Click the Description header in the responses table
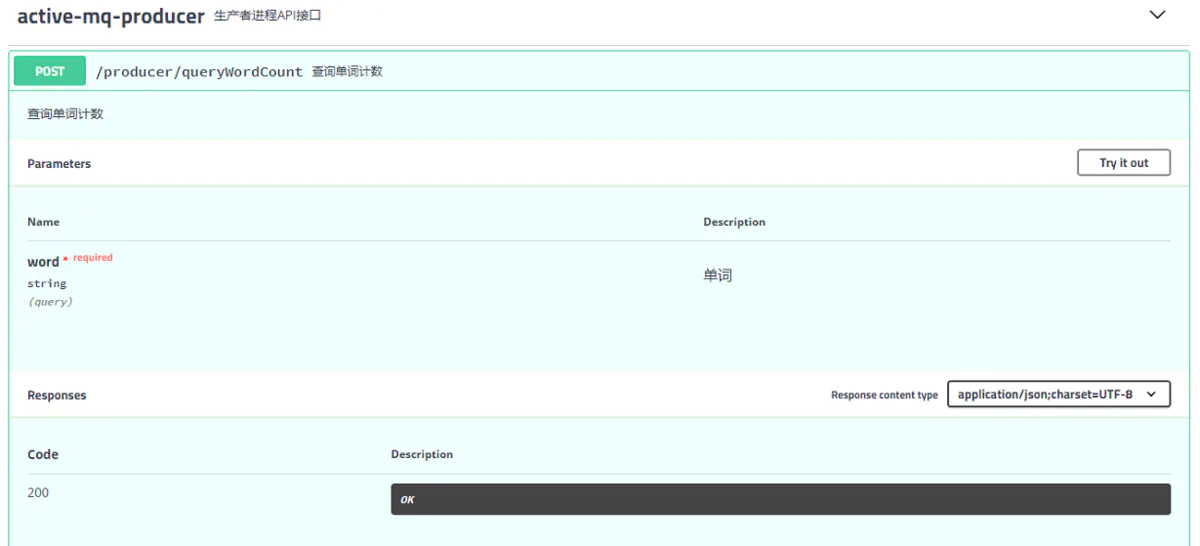The width and height of the screenshot is (1200, 546). pyautogui.click(x=422, y=454)
